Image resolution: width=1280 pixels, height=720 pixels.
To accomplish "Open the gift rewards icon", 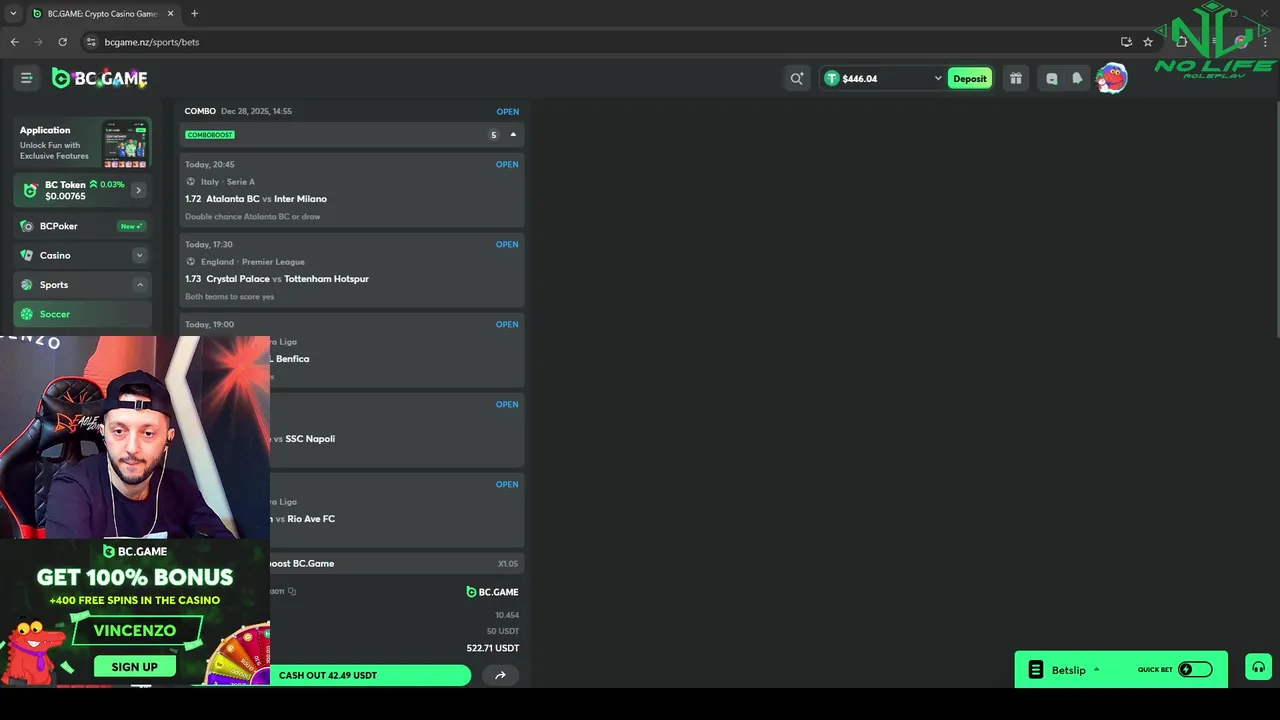I will [x=1016, y=78].
